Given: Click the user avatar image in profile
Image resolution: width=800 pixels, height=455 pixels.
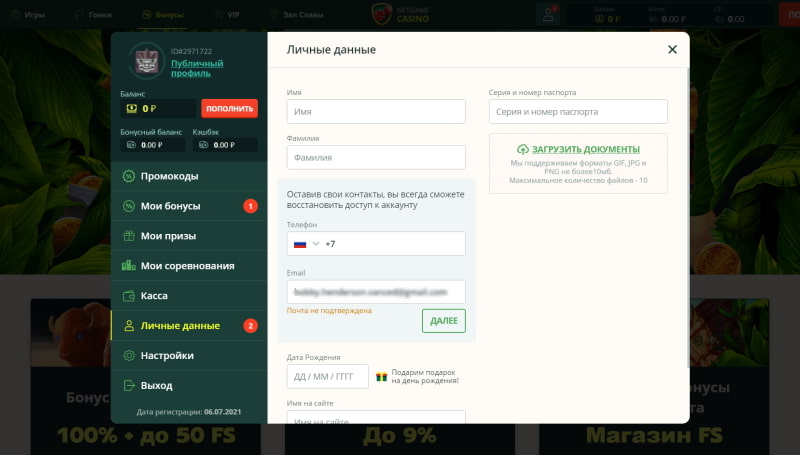Looking at the screenshot, I should click(x=146, y=61).
